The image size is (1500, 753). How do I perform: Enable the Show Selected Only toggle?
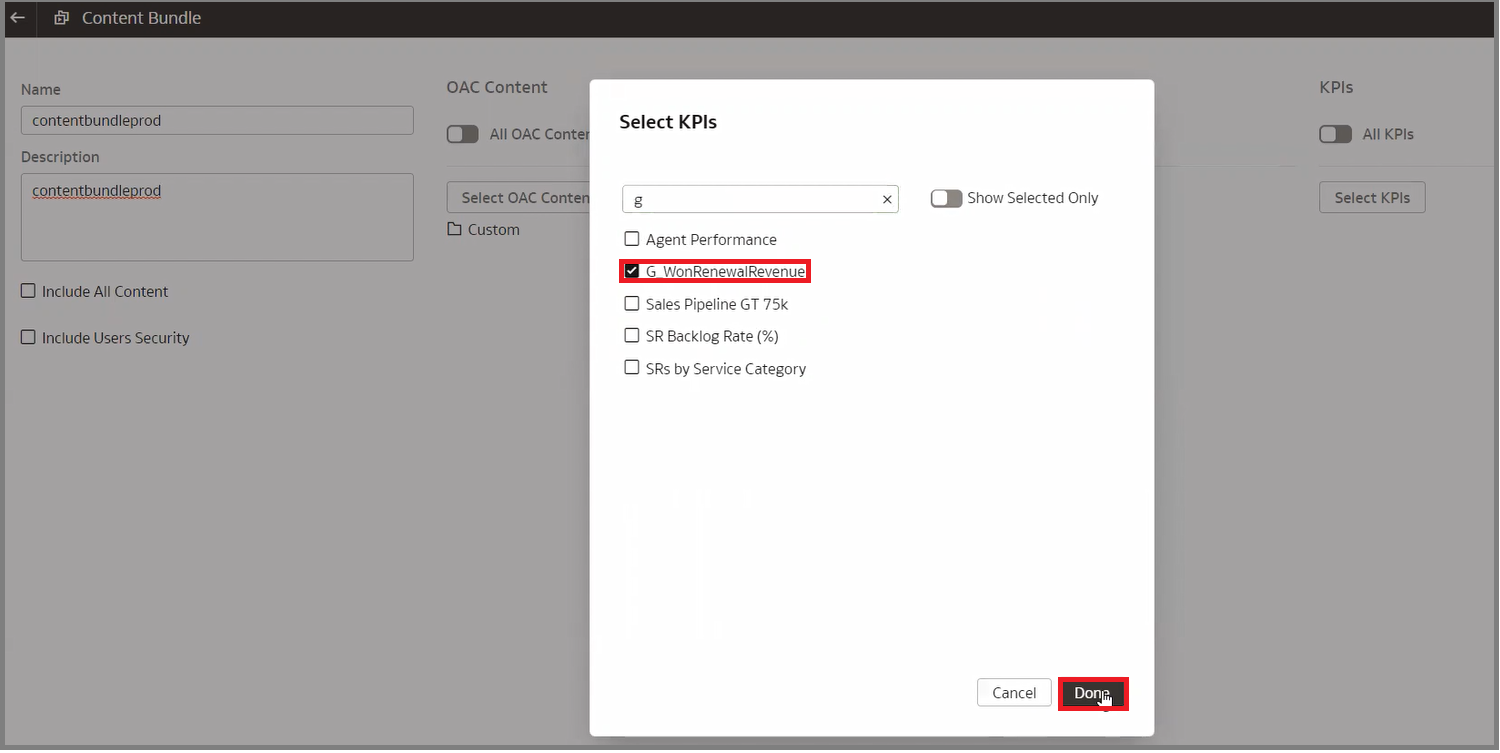945,198
